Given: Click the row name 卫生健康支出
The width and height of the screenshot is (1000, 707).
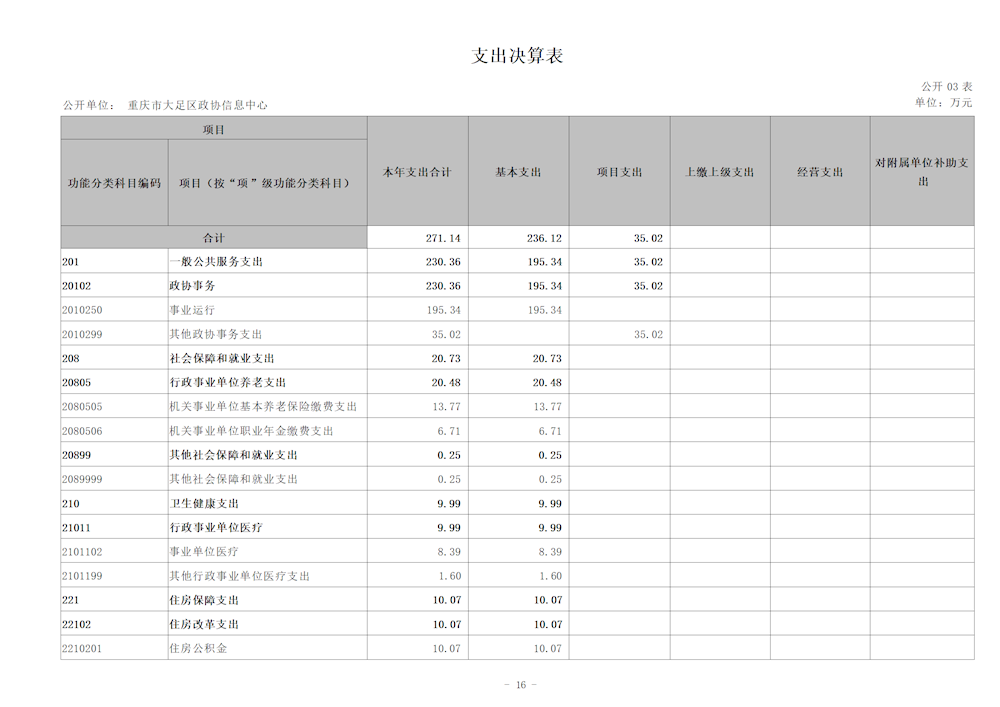Looking at the screenshot, I should 204,504.
